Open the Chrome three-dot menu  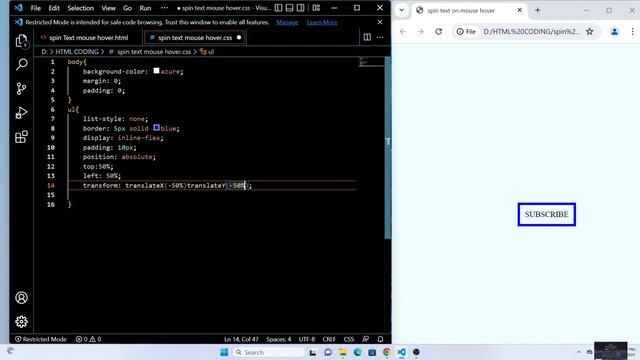632,31
